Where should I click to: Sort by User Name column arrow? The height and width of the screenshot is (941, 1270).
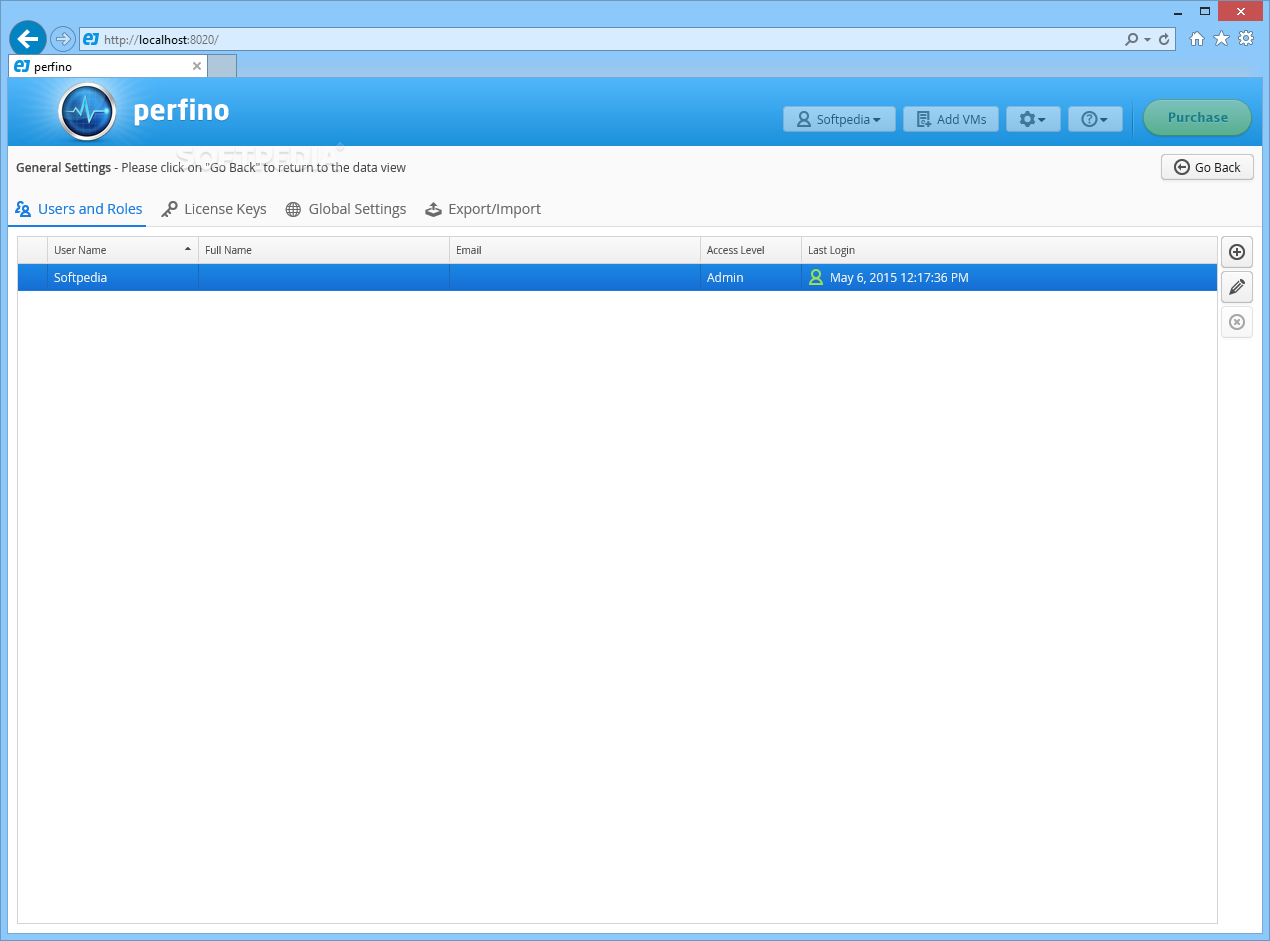pyautogui.click(x=187, y=248)
